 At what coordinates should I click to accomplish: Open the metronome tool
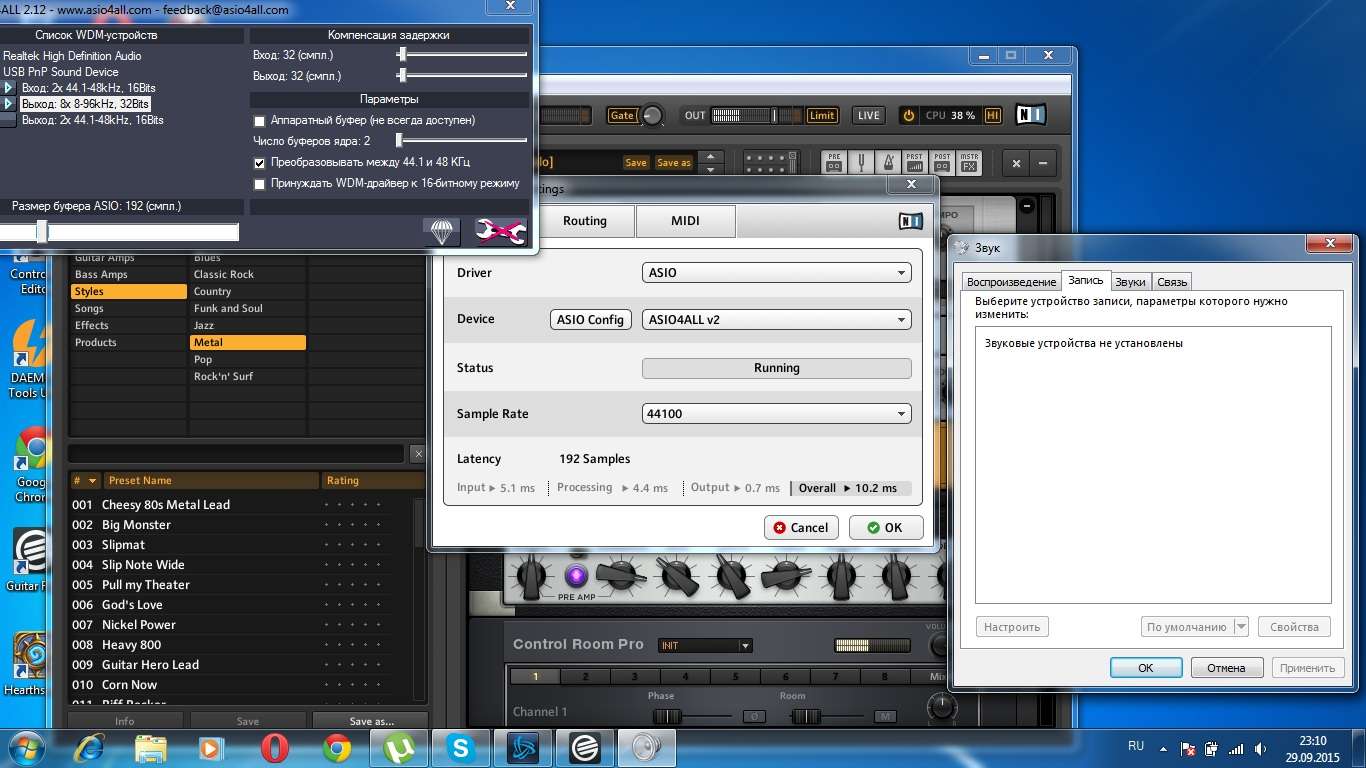[x=887, y=162]
